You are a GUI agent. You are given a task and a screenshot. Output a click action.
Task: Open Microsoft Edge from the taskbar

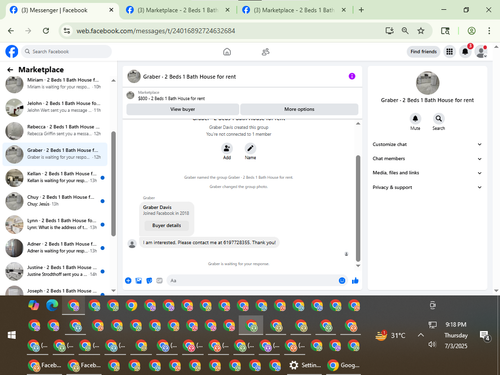point(52,305)
